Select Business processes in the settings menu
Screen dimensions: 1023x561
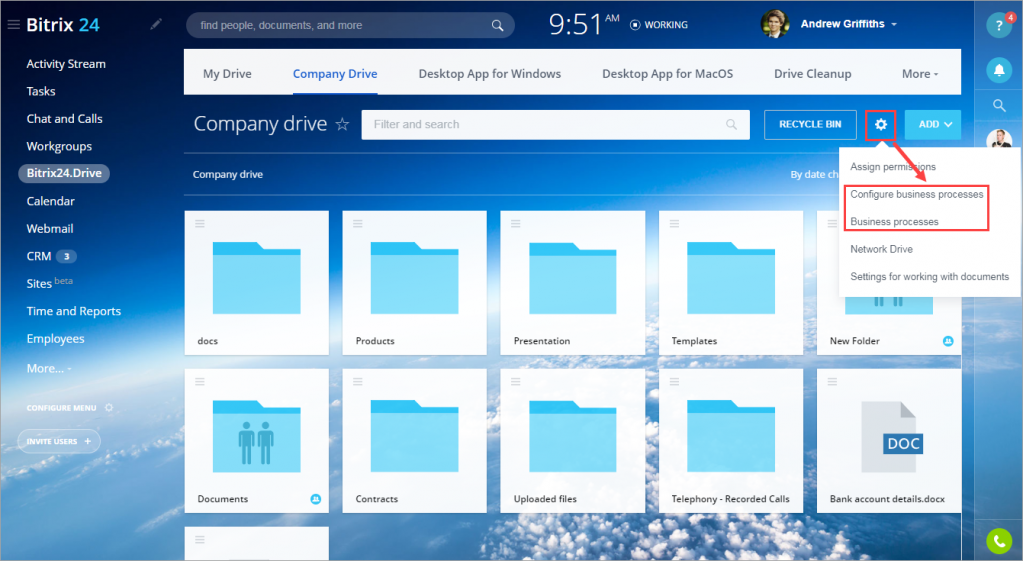(894, 221)
